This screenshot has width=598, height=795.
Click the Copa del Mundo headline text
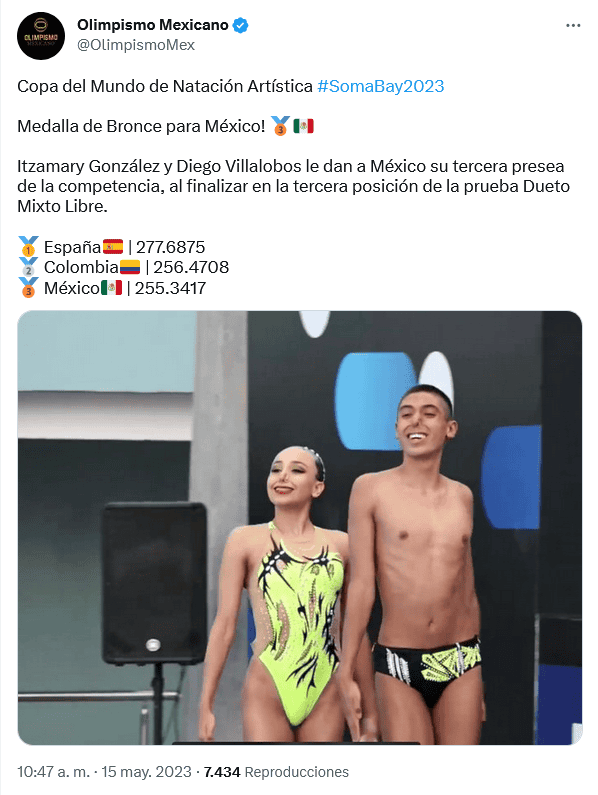[165, 86]
